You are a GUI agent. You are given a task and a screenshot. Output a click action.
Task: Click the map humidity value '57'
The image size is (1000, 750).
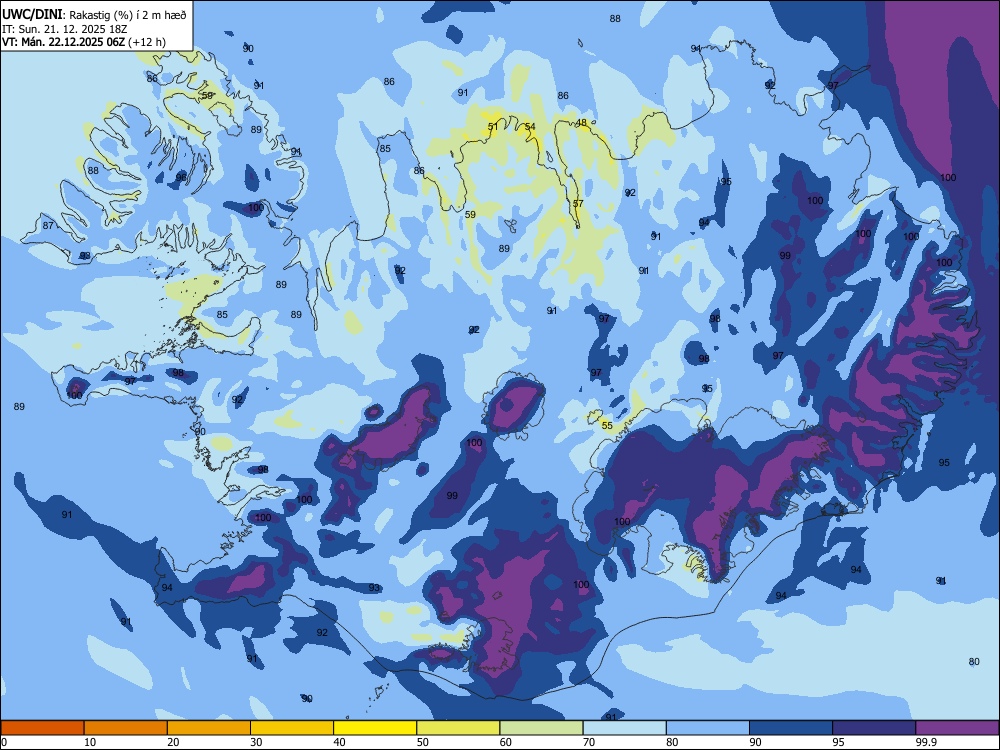pyautogui.click(x=578, y=204)
